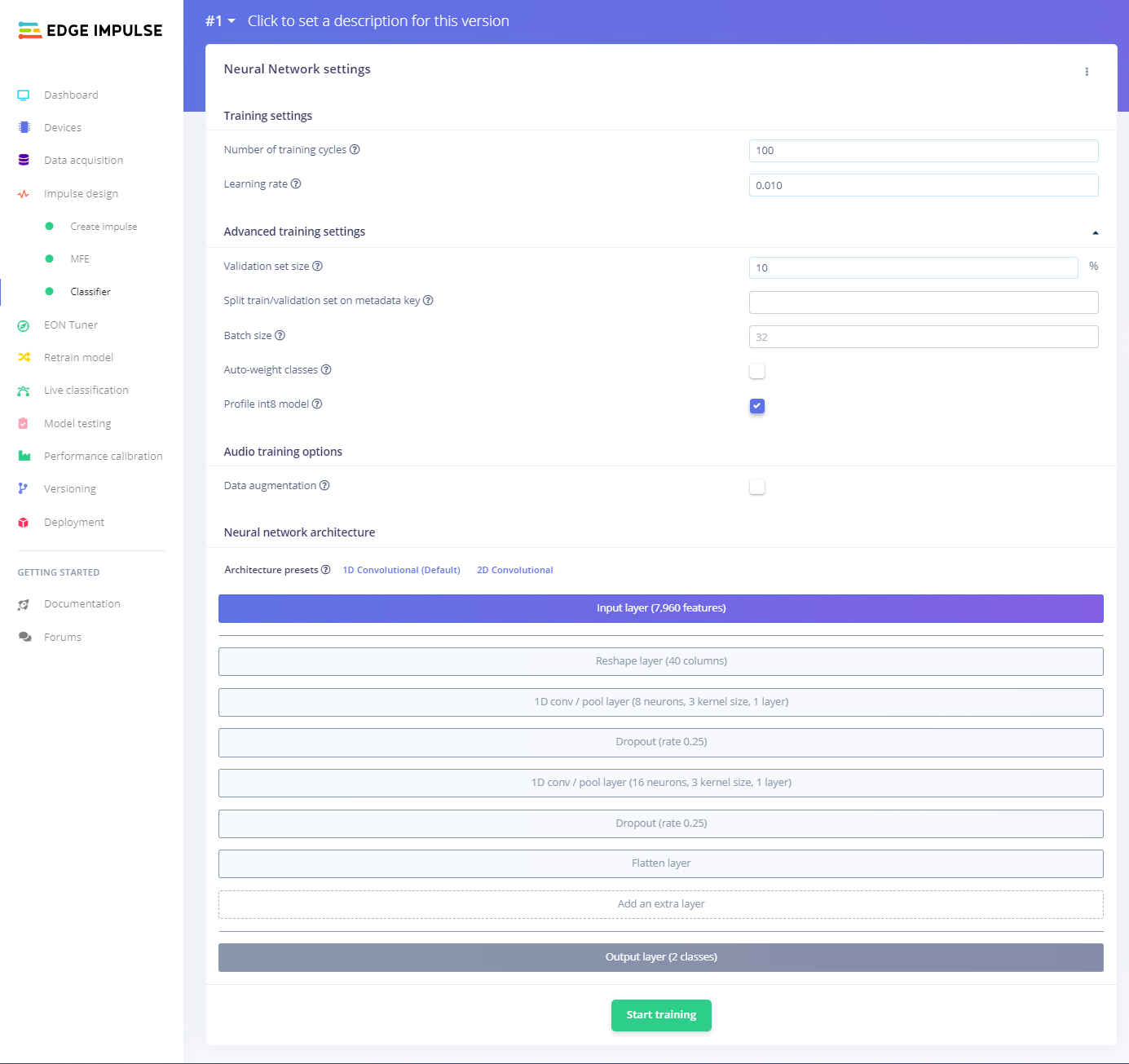Click help icon beside Architecture presets
The image size is (1129, 1064).
pyautogui.click(x=326, y=570)
